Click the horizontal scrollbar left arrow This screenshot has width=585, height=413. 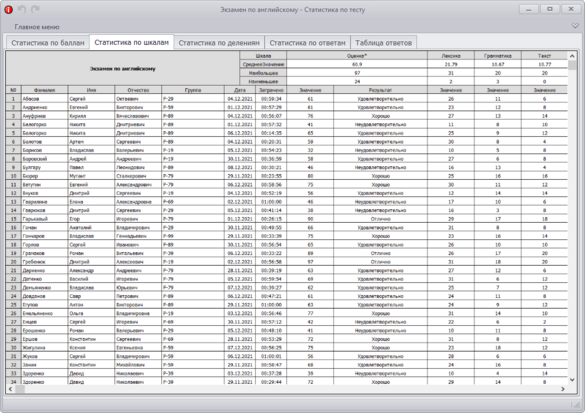click(x=10, y=389)
